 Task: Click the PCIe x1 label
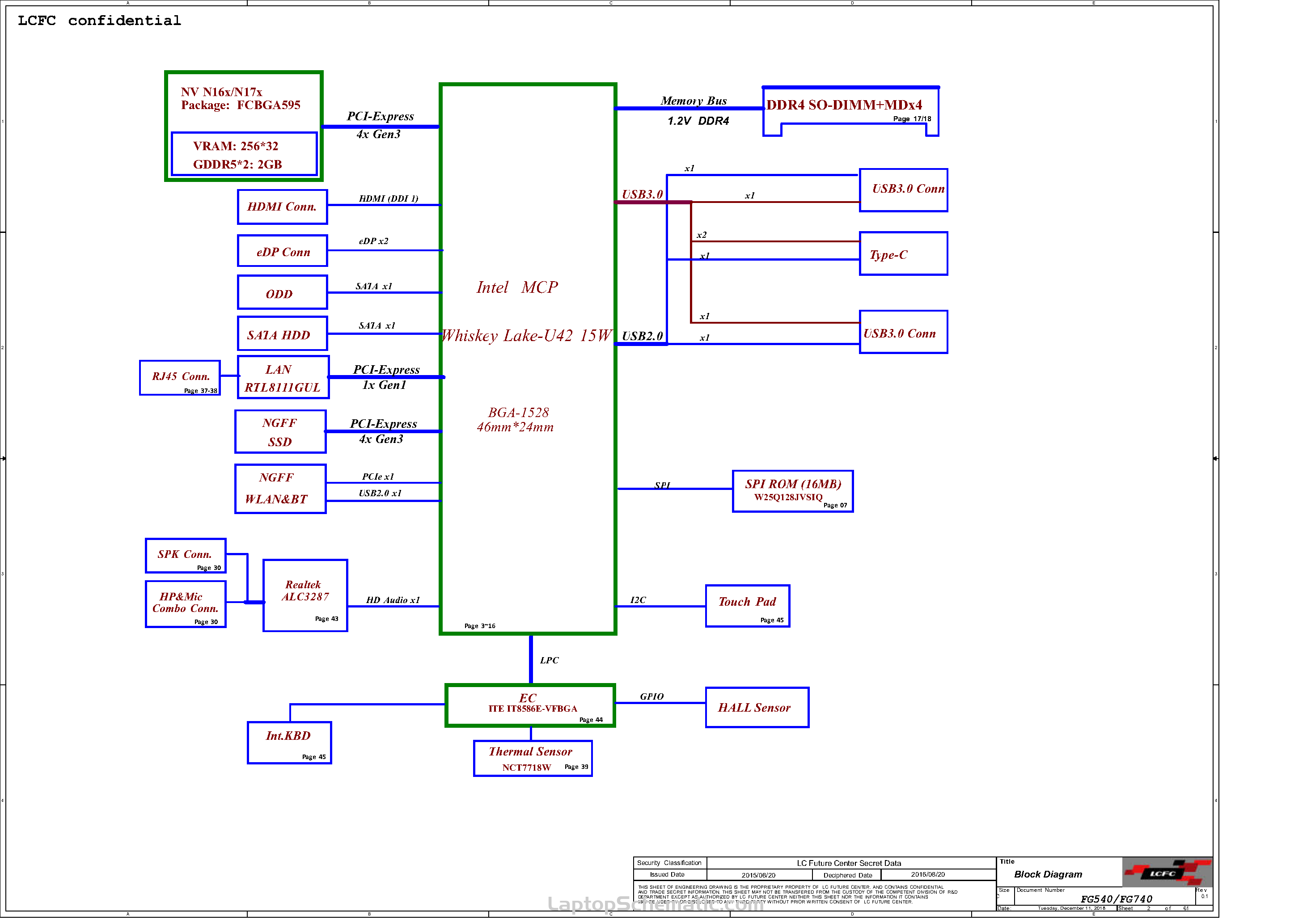click(378, 477)
